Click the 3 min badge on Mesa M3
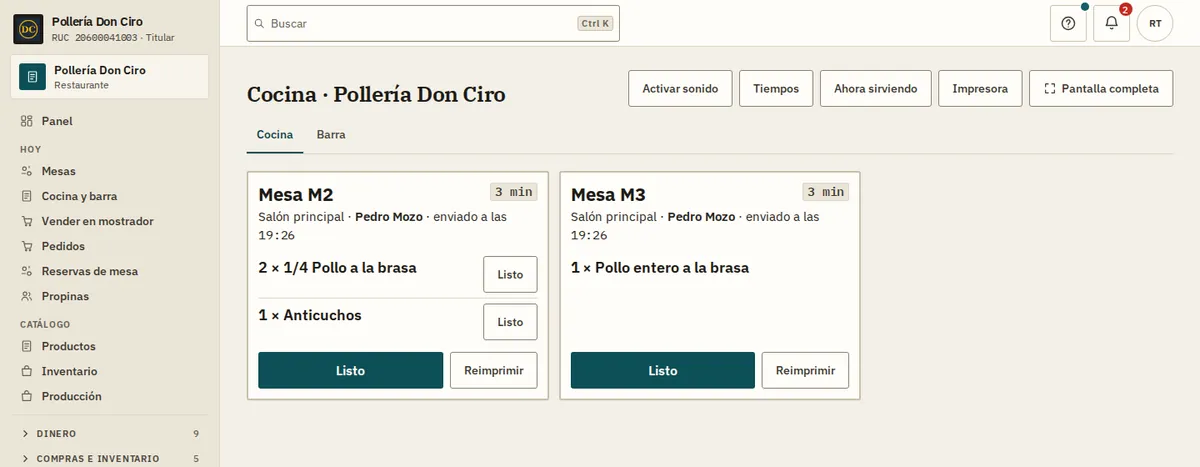Screen dimensions: 1200x467 (826, 192)
